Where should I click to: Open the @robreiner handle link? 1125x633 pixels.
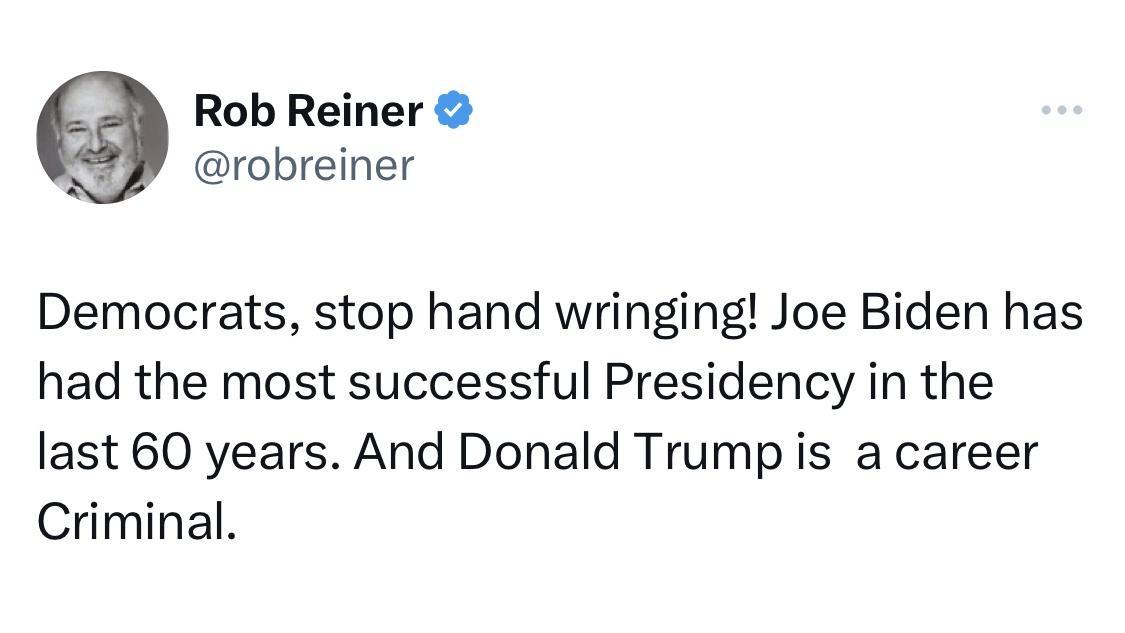pyautogui.click(x=303, y=166)
